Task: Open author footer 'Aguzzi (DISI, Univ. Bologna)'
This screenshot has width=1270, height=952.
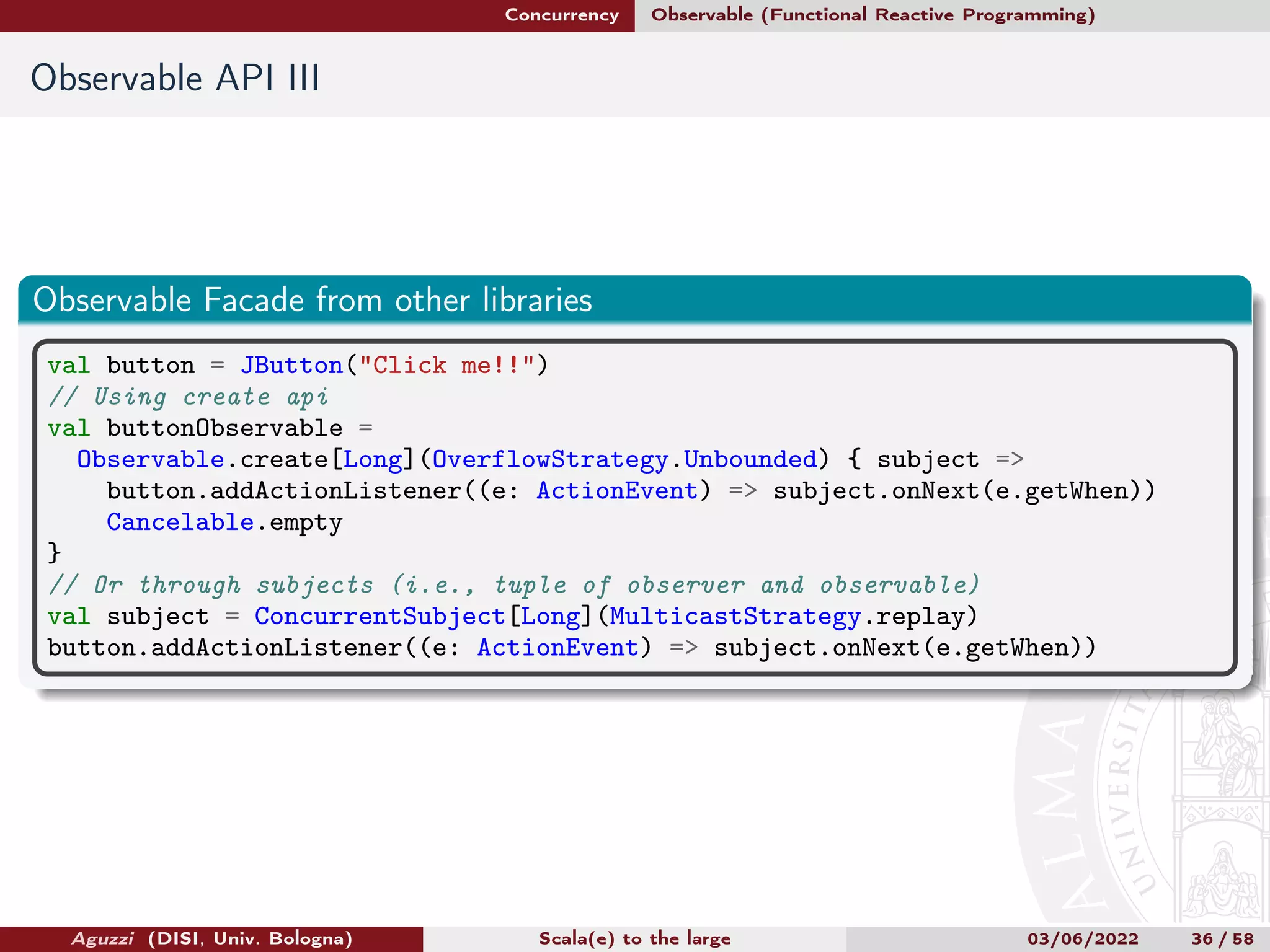Action: pos(212,938)
